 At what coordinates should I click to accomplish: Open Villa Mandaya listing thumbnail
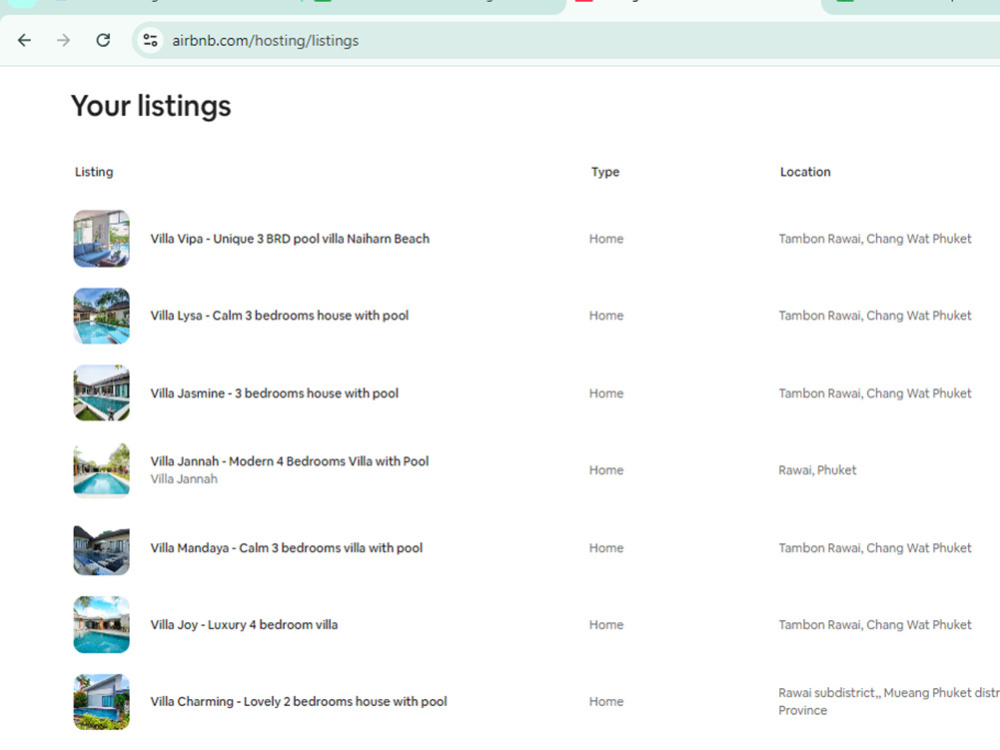[101, 548]
